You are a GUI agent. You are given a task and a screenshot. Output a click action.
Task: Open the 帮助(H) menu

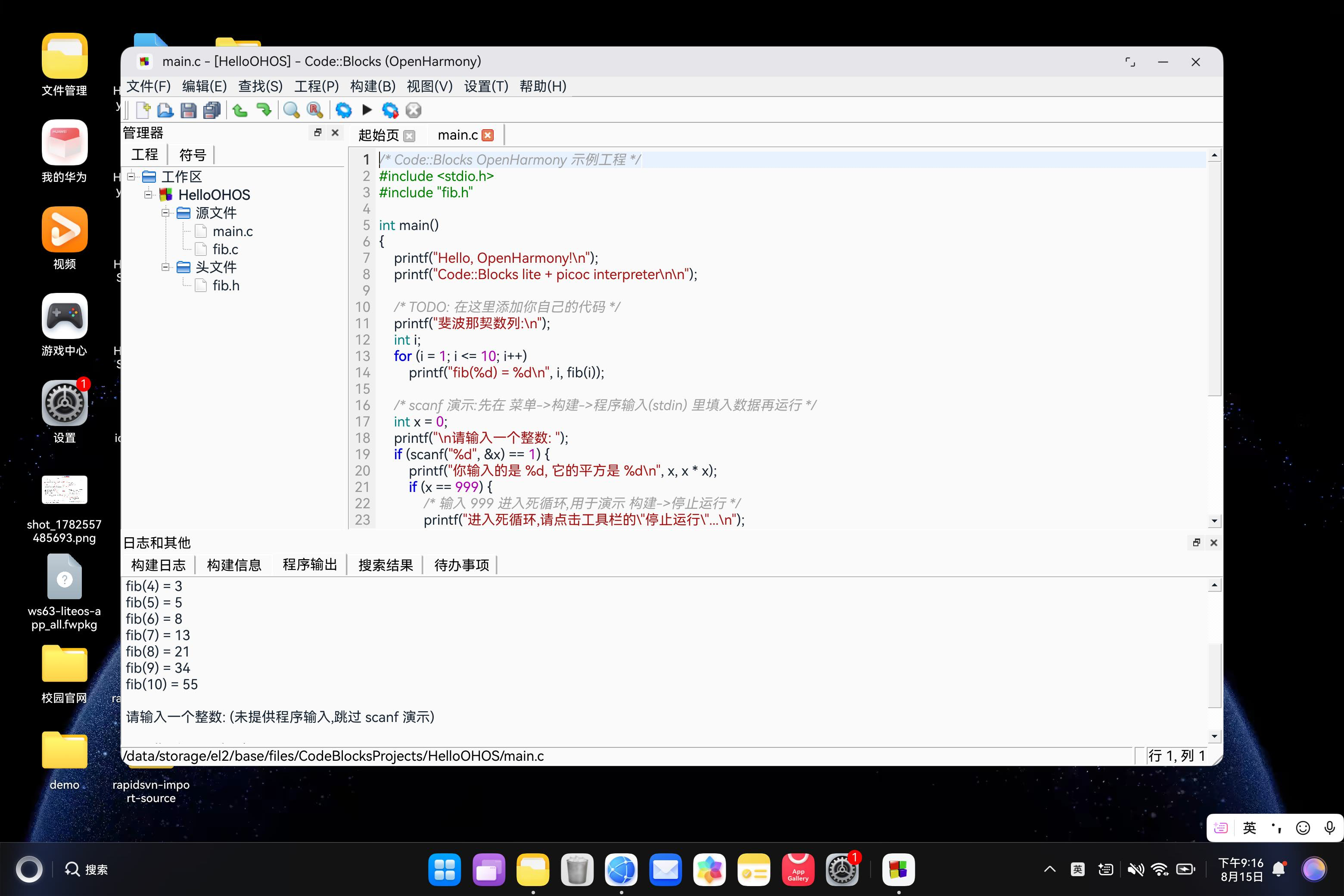[543, 86]
